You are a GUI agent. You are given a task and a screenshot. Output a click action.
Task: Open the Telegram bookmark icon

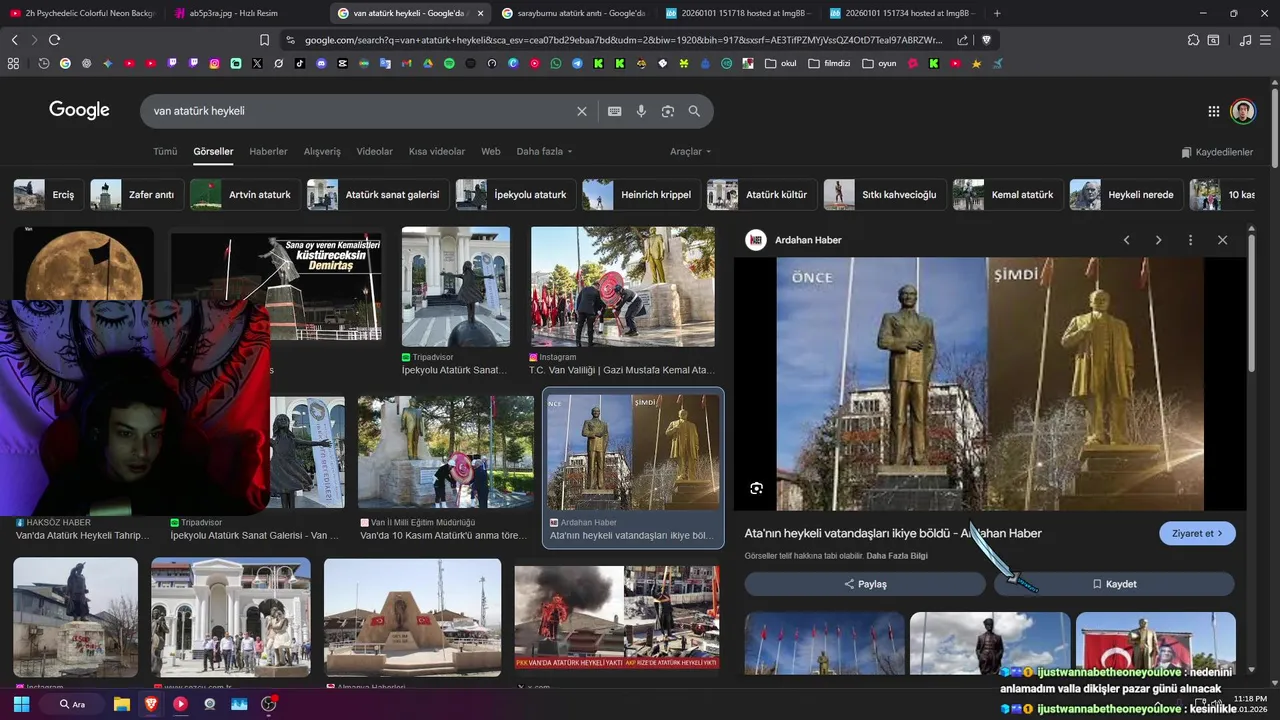click(x=577, y=63)
